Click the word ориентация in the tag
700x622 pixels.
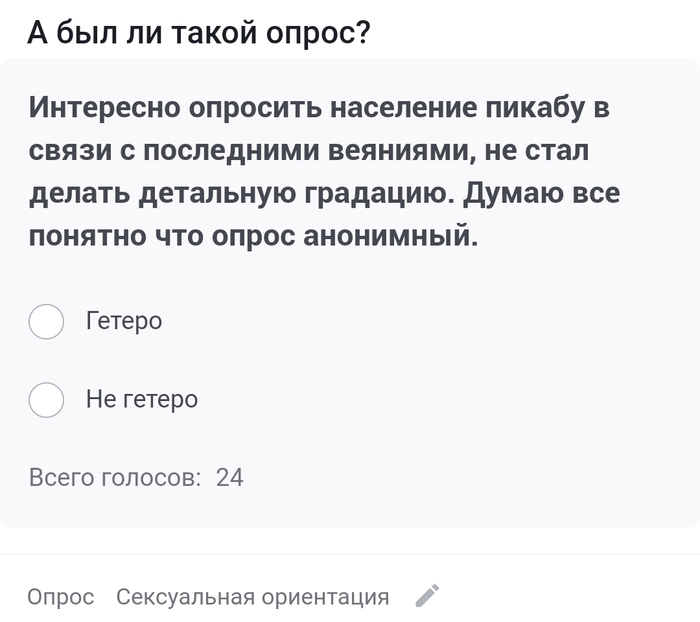coord(325,597)
